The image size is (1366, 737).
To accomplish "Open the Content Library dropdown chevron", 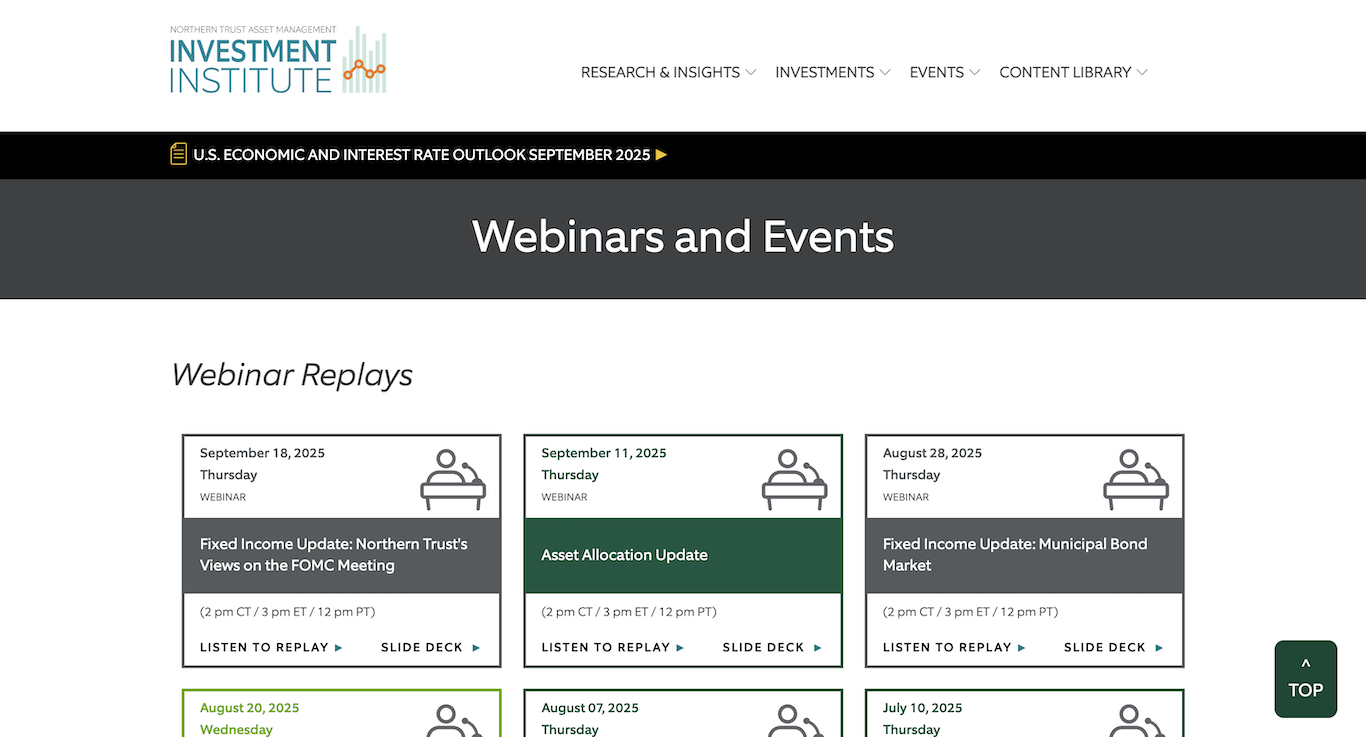I will [x=1142, y=72].
